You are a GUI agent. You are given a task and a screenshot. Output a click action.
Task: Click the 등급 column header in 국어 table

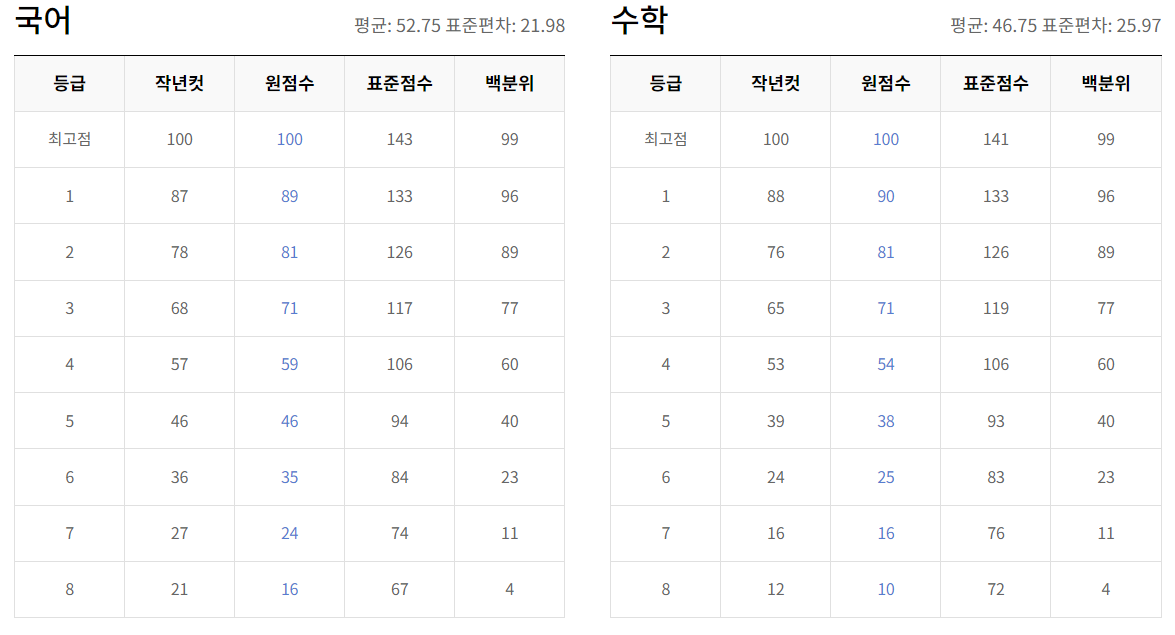click(69, 83)
